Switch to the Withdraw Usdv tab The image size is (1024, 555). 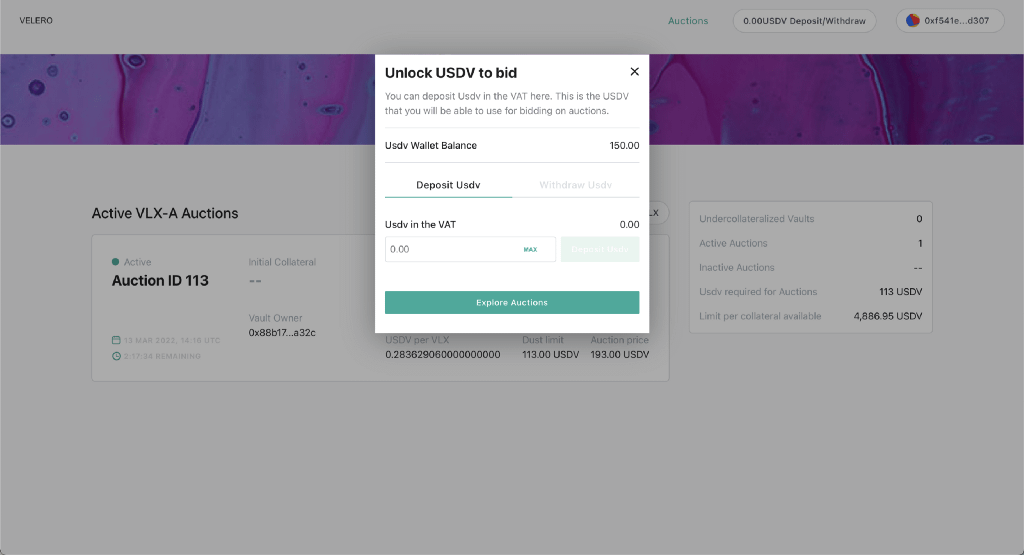click(x=575, y=185)
